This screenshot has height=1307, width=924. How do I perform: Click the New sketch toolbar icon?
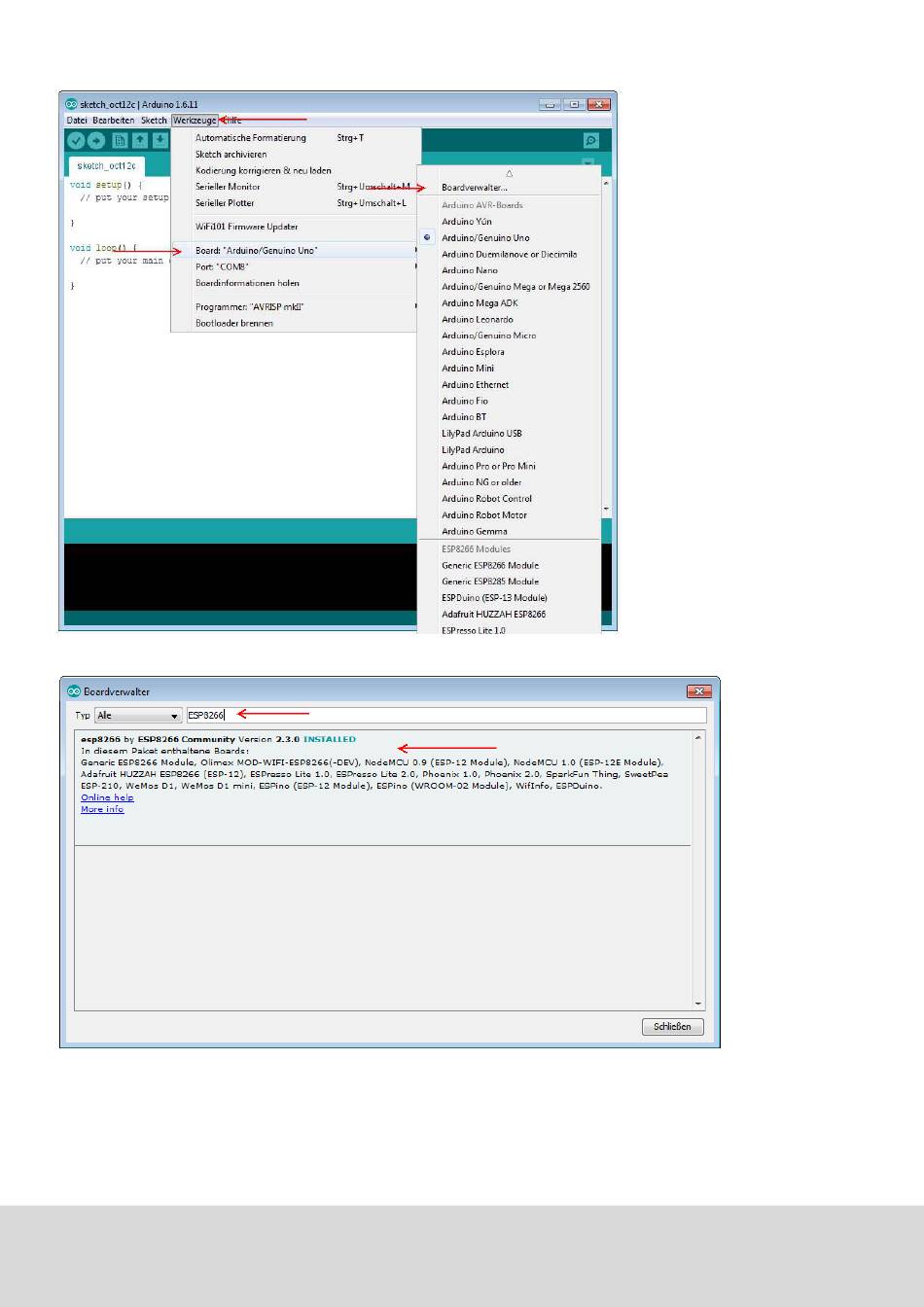[x=121, y=141]
